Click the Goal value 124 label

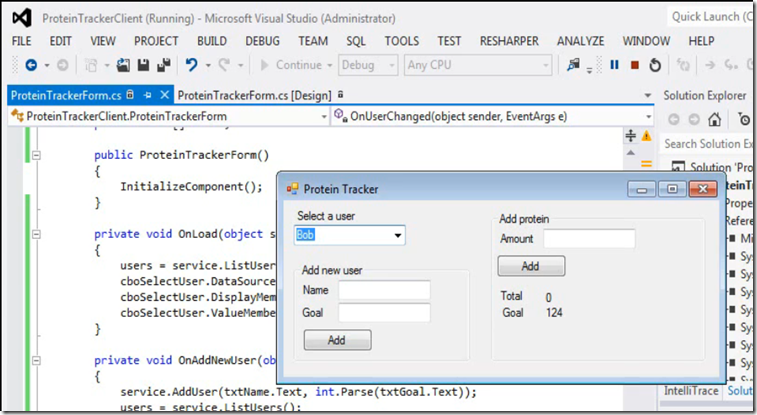click(x=554, y=313)
